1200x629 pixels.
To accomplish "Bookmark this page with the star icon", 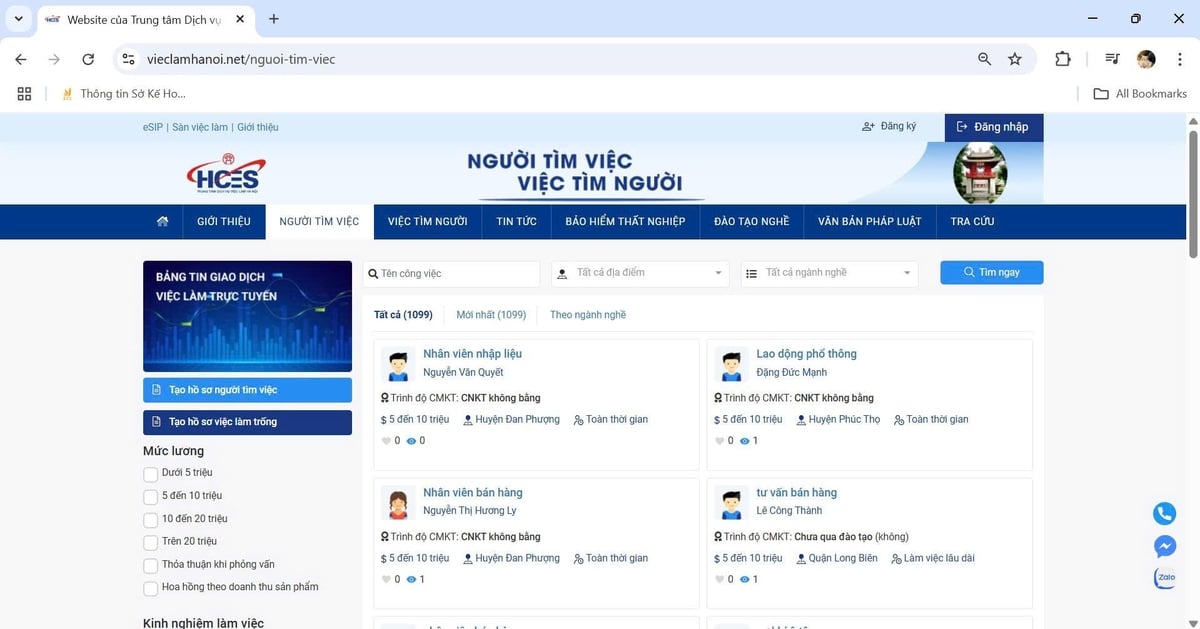I will 1015,59.
